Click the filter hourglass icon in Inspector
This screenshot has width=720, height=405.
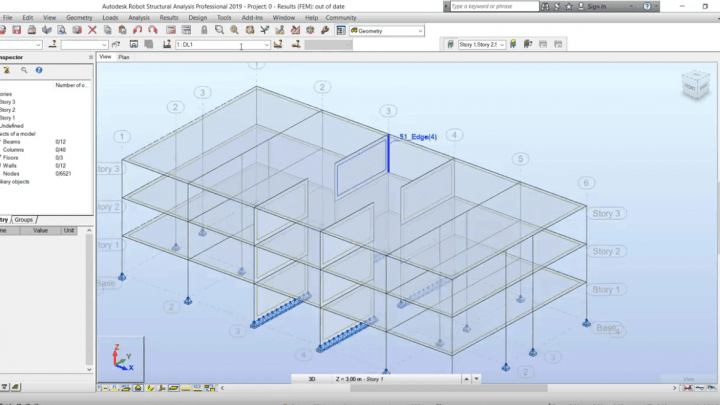pos(6,70)
